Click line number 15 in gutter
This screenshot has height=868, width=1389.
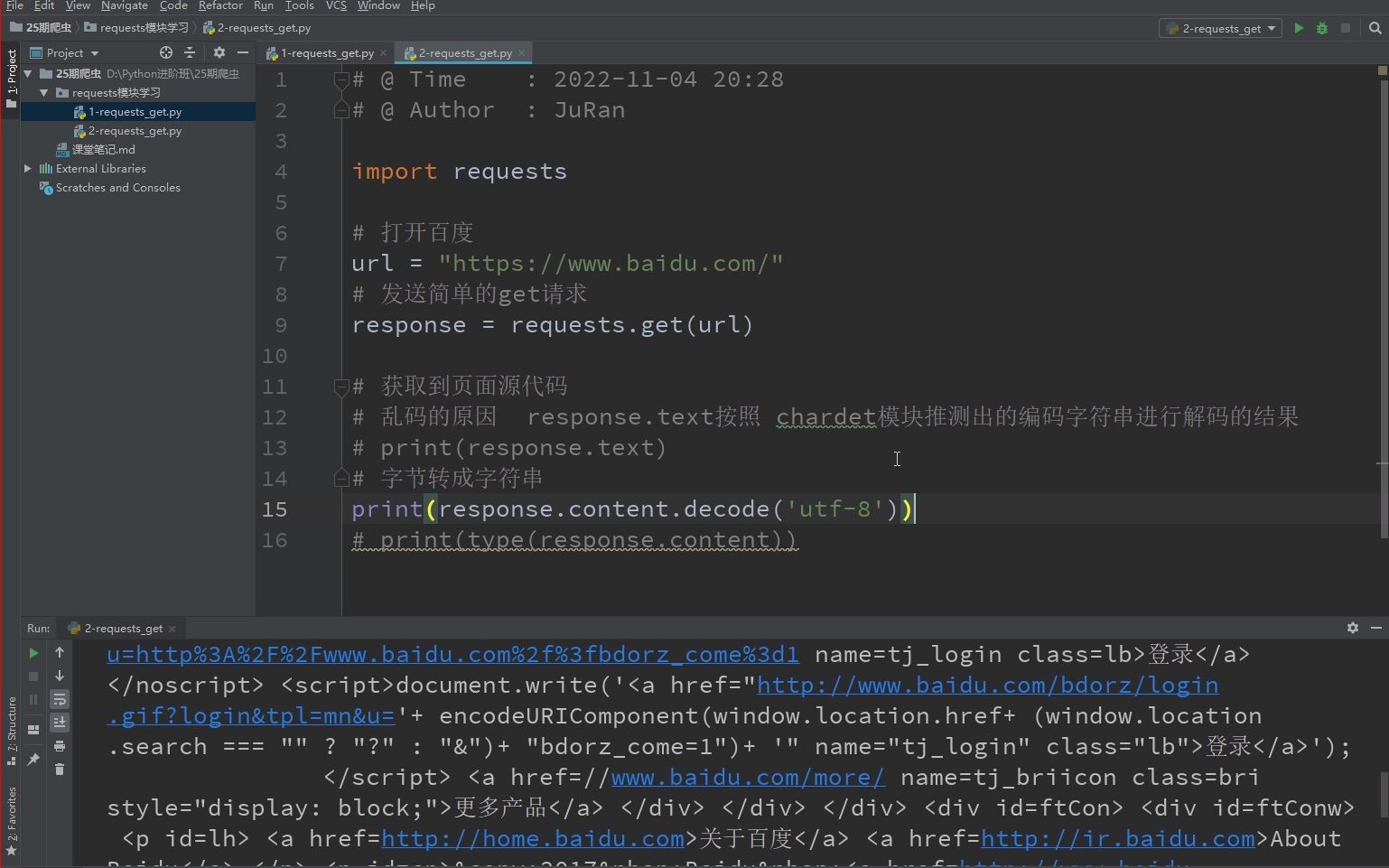pos(275,509)
